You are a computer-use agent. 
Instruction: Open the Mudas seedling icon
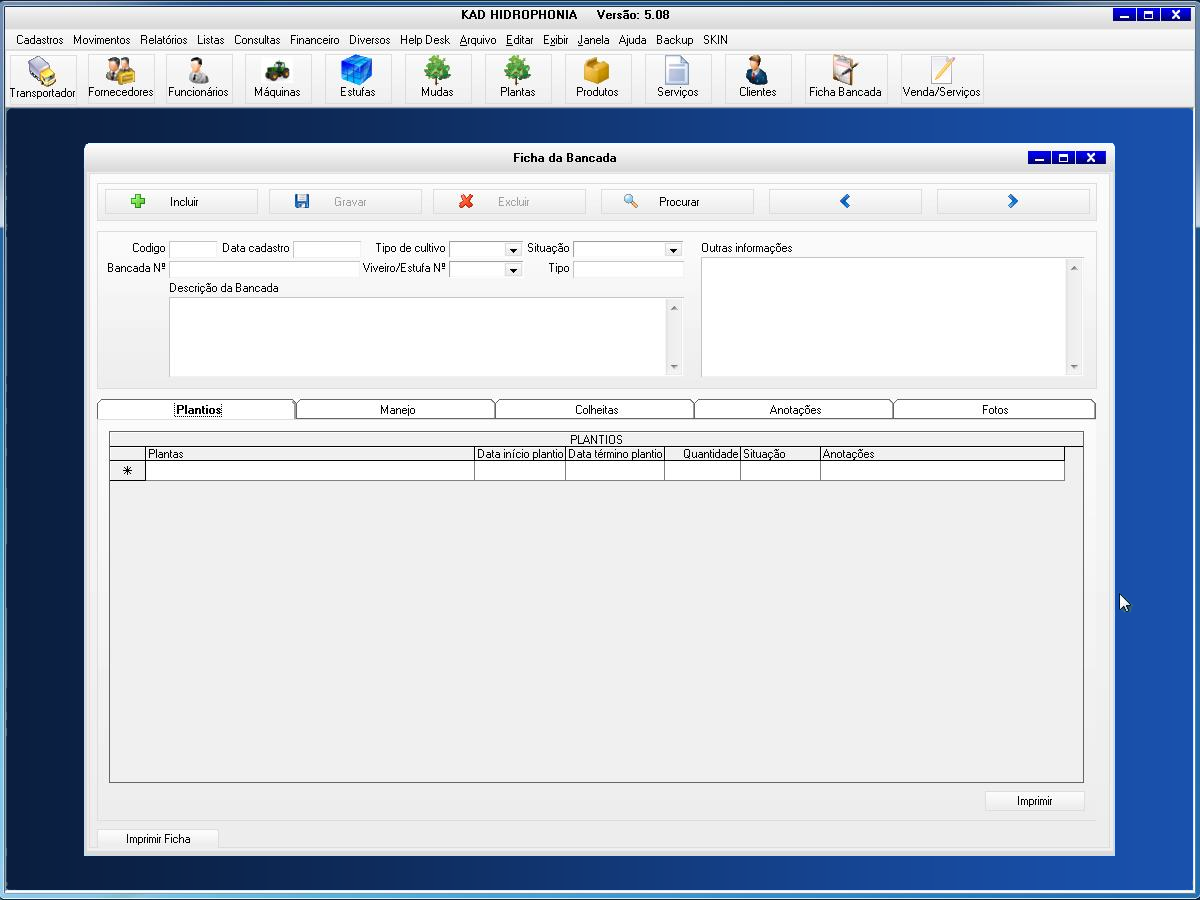coord(437,78)
